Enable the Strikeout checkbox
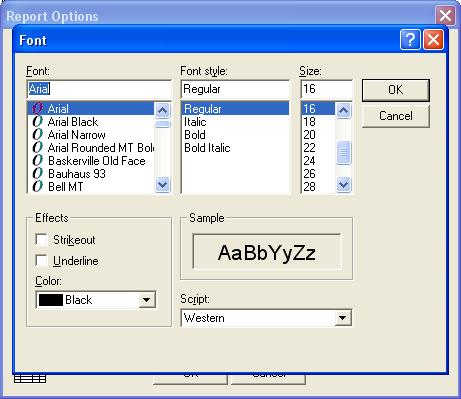This screenshot has height=399, width=461. click(x=41, y=239)
